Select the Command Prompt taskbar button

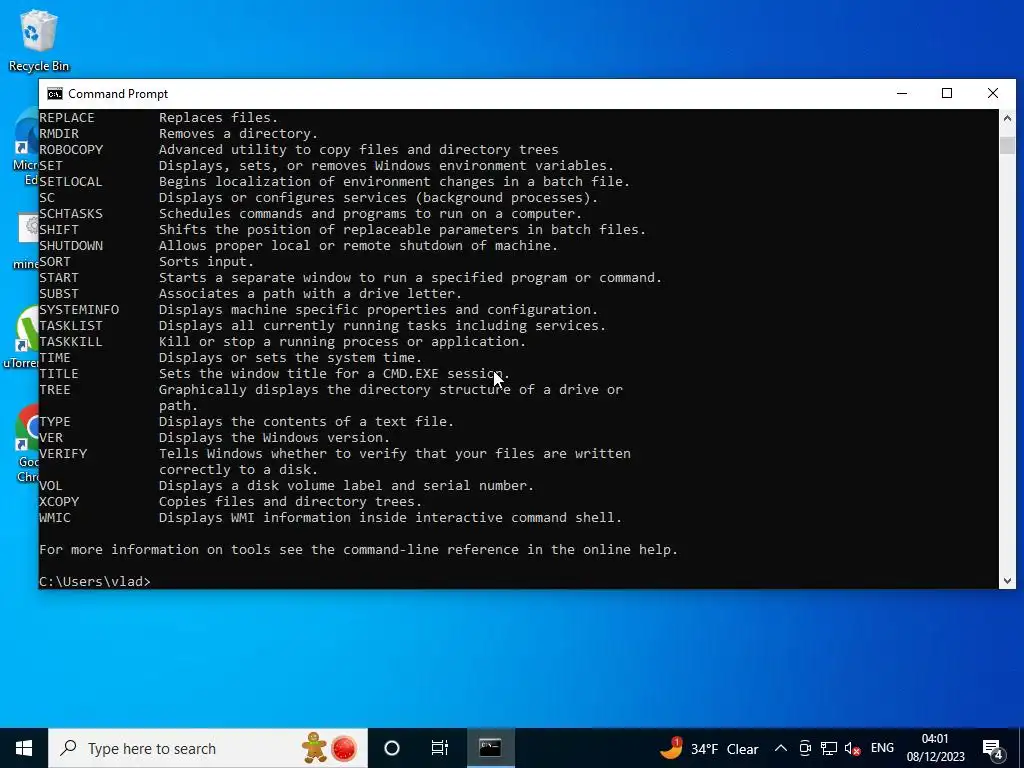(490, 748)
